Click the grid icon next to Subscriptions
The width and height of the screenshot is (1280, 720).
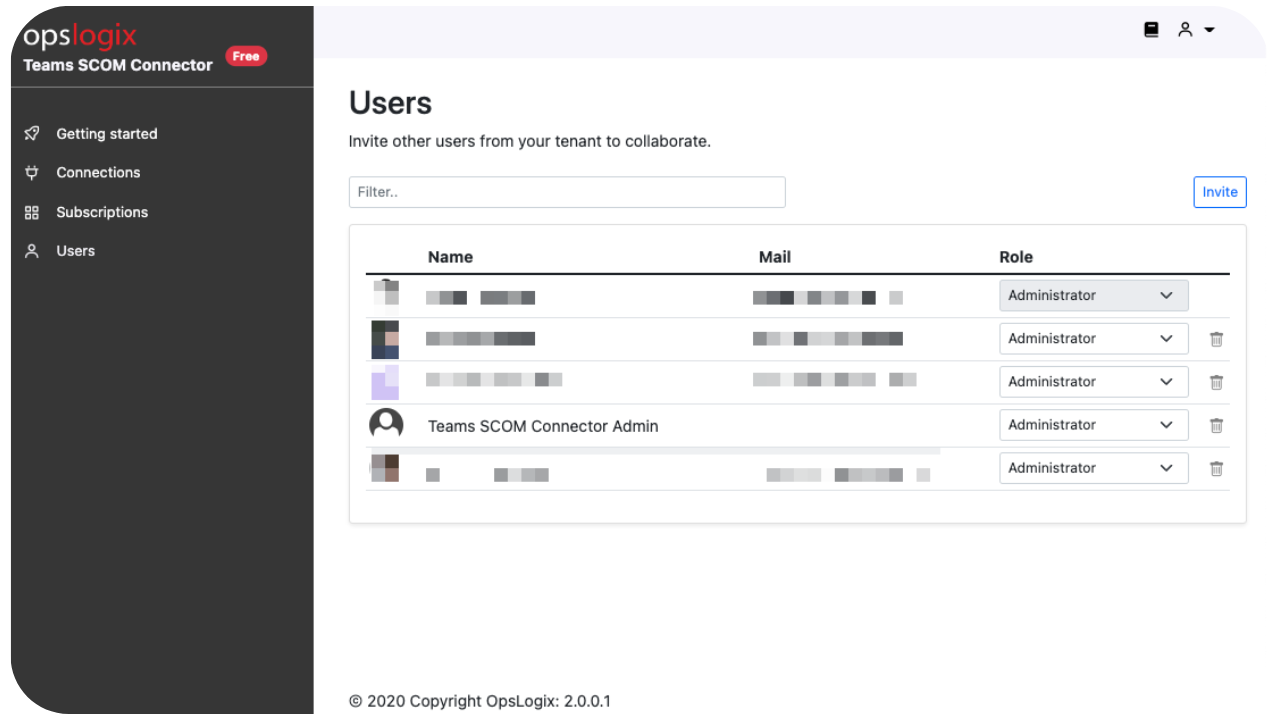point(32,212)
